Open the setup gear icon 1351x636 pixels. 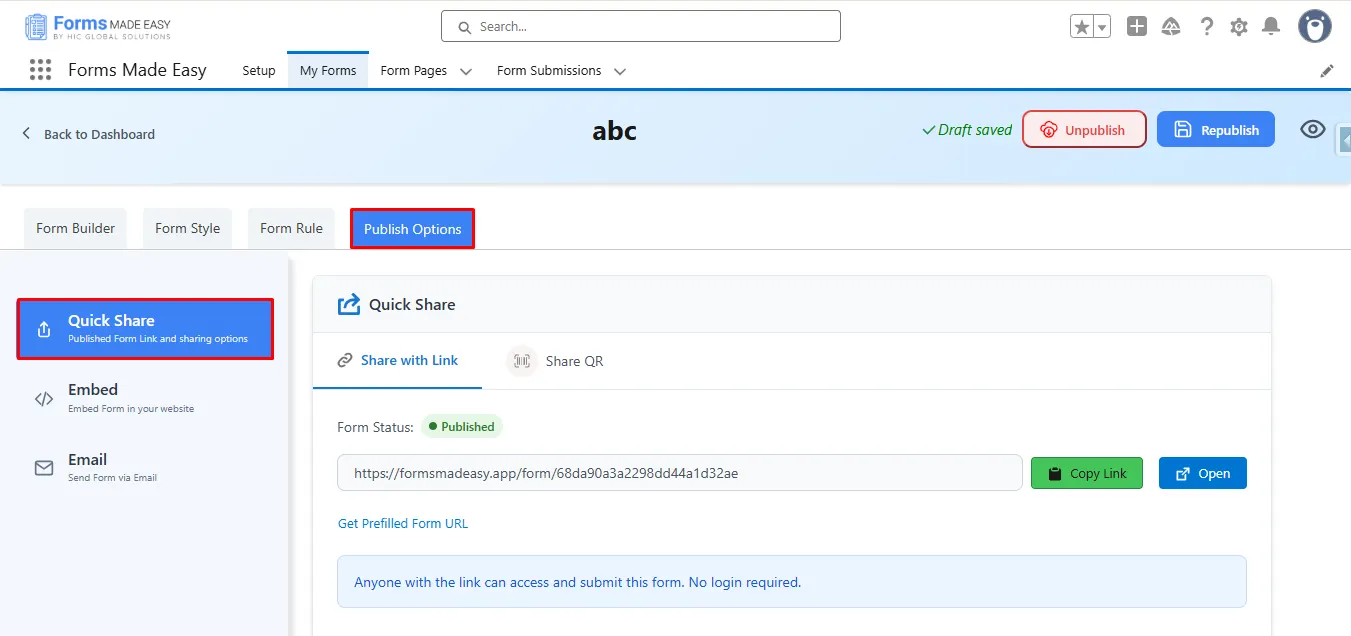pos(1239,27)
